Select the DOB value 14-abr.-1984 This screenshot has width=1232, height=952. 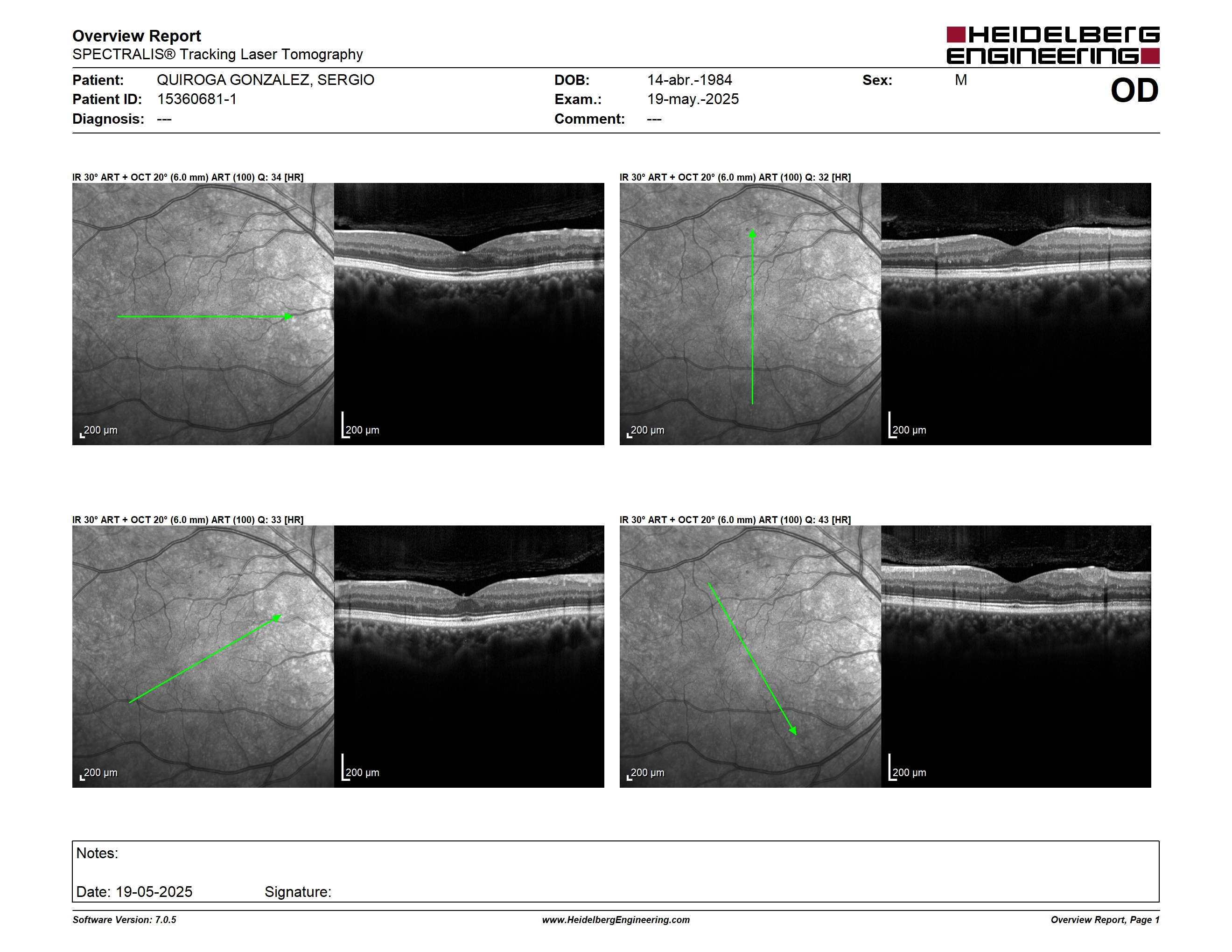pyautogui.click(x=689, y=80)
